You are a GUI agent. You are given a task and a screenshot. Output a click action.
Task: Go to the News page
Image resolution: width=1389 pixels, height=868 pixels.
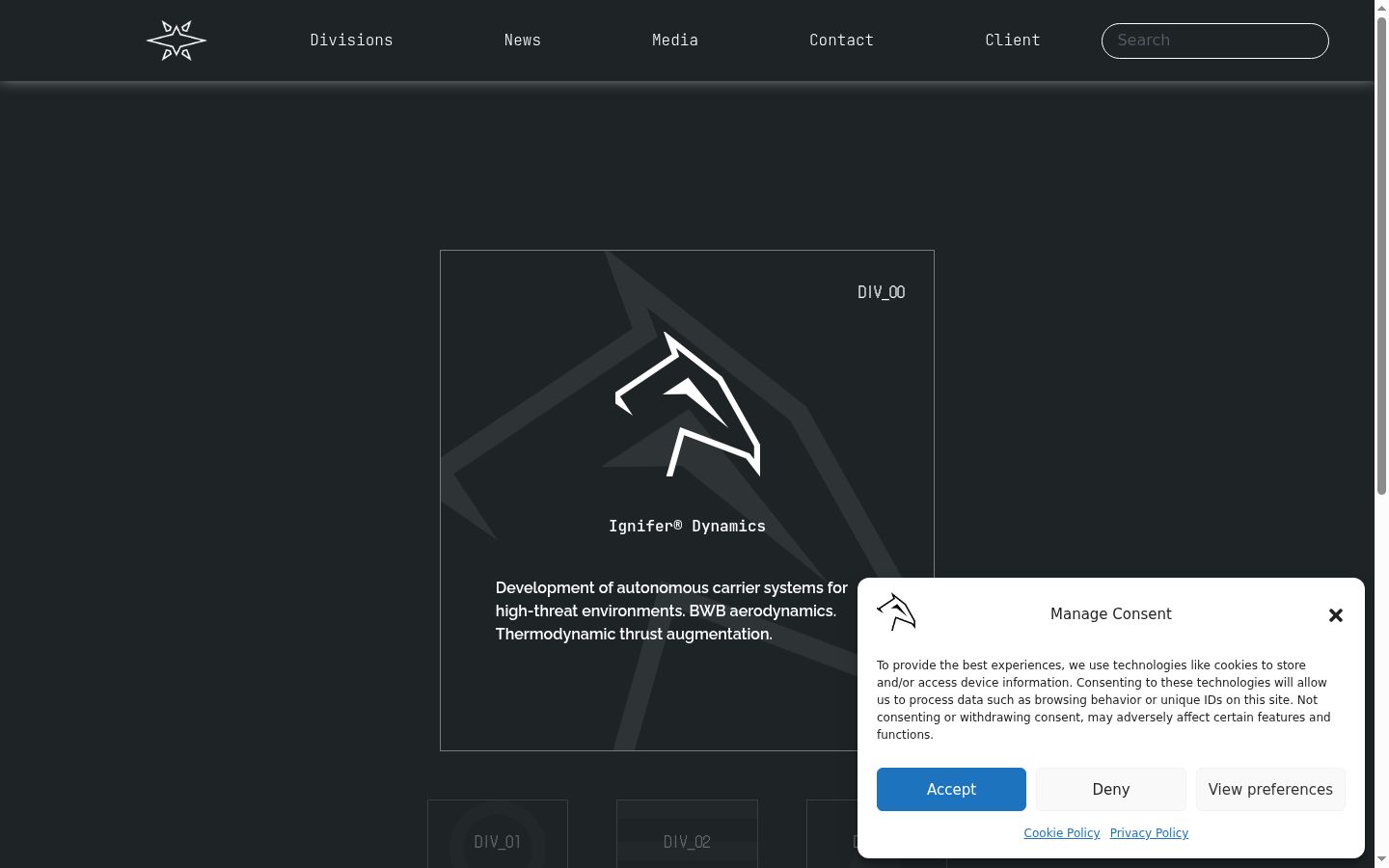coord(523,41)
